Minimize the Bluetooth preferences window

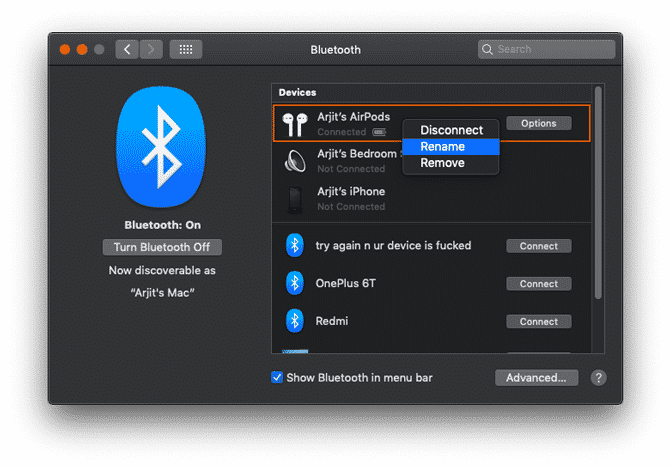(x=82, y=50)
